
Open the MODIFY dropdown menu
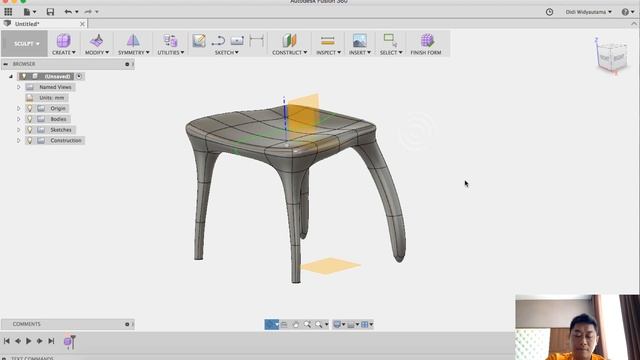pyautogui.click(x=97, y=53)
